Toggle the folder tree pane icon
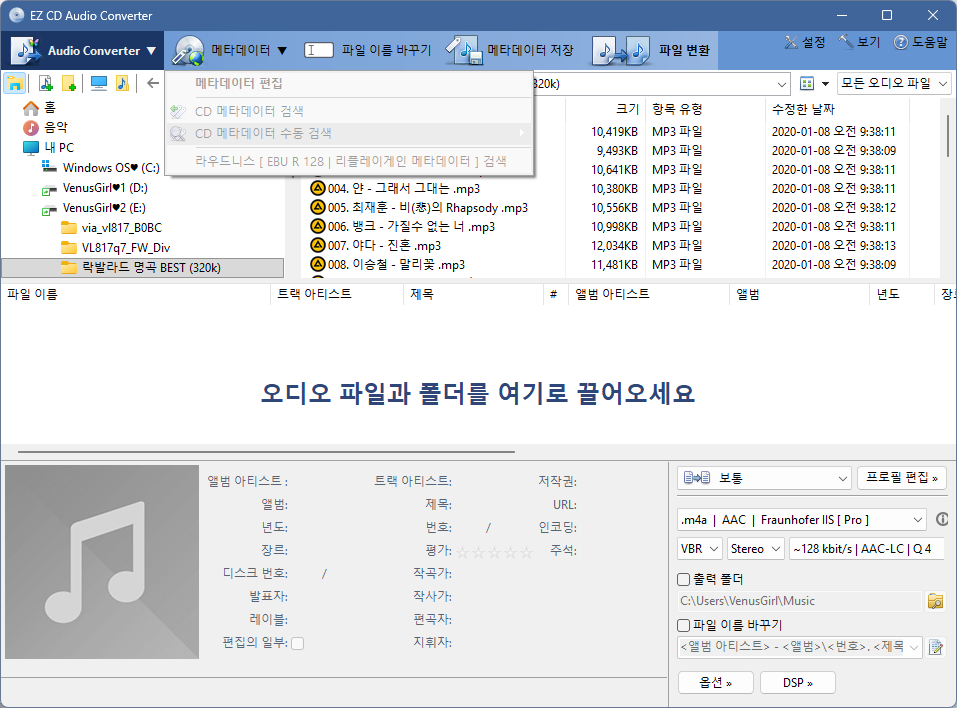Image resolution: width=957 pixels, height=708 pixels. point(15,84)
